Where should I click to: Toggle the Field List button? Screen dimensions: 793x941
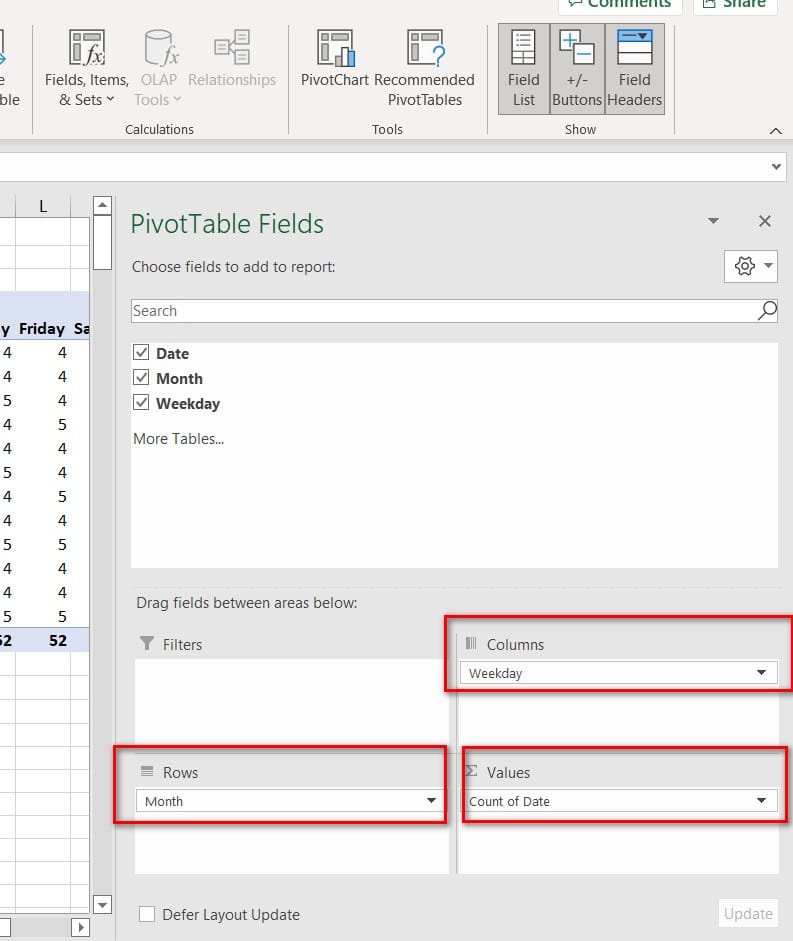[523, 69]
